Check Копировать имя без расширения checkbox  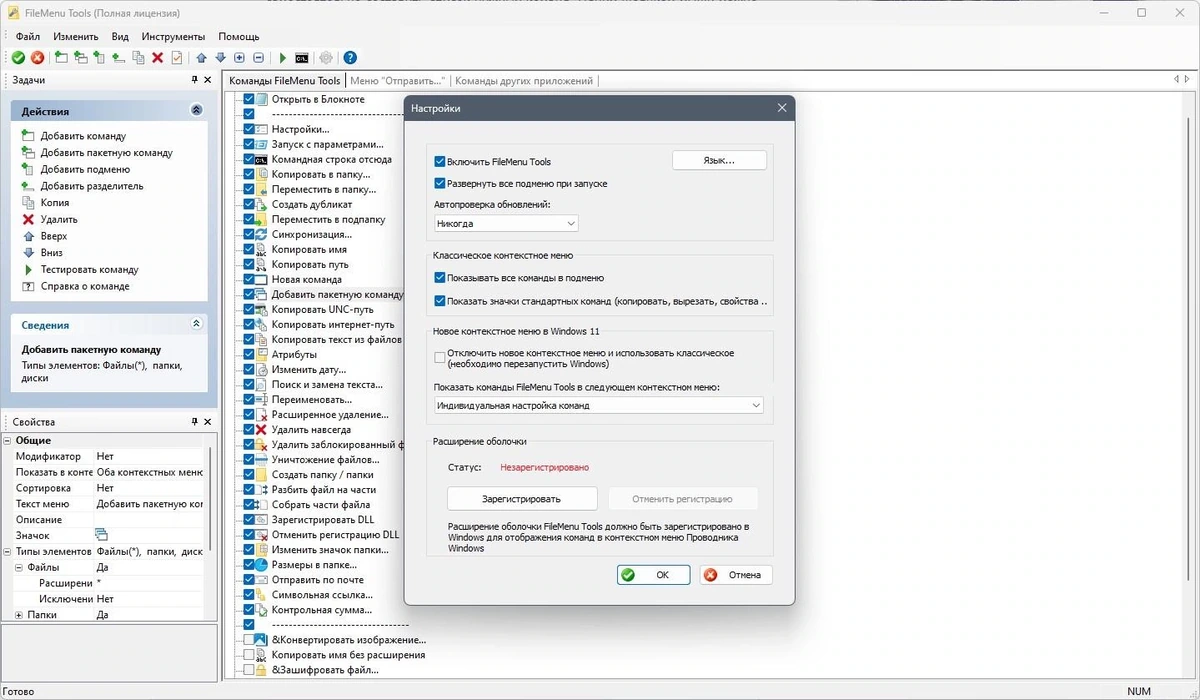coord(249,655)
